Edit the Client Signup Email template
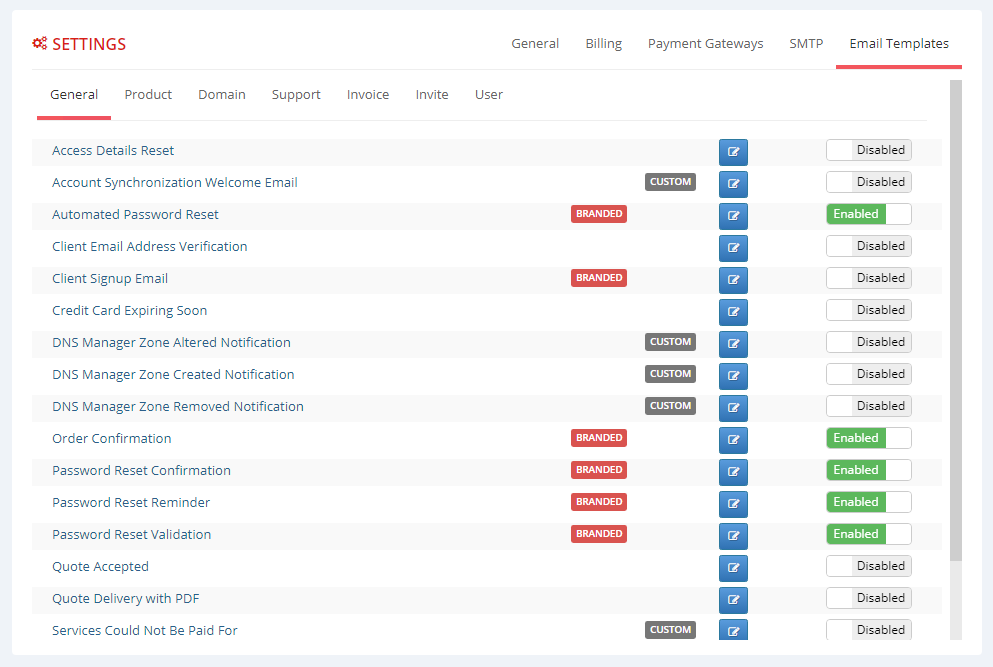Image resolution: width=993 pixels, height=667 pixels. point(733,280)
